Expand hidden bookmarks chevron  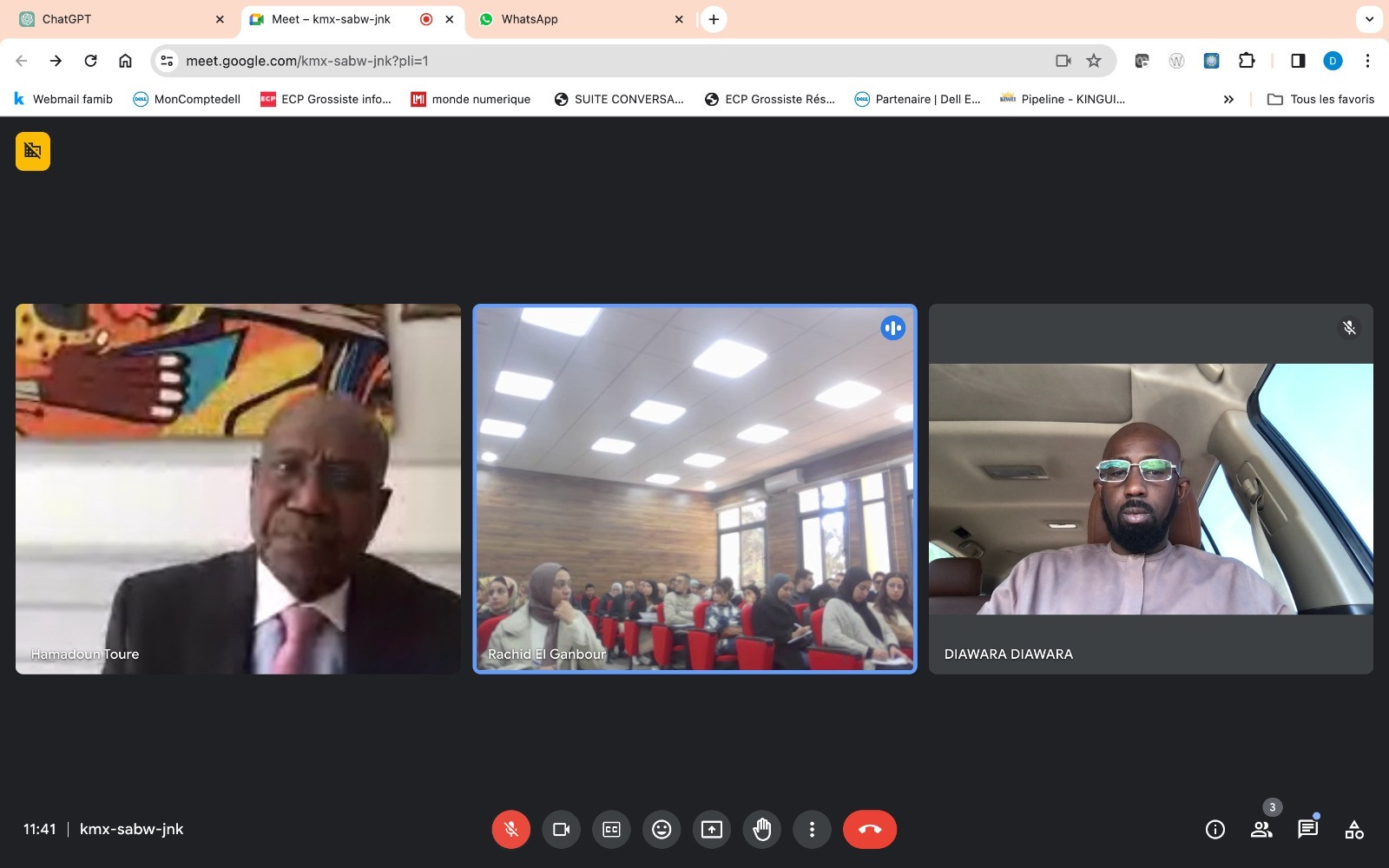tap(1228, 99)
